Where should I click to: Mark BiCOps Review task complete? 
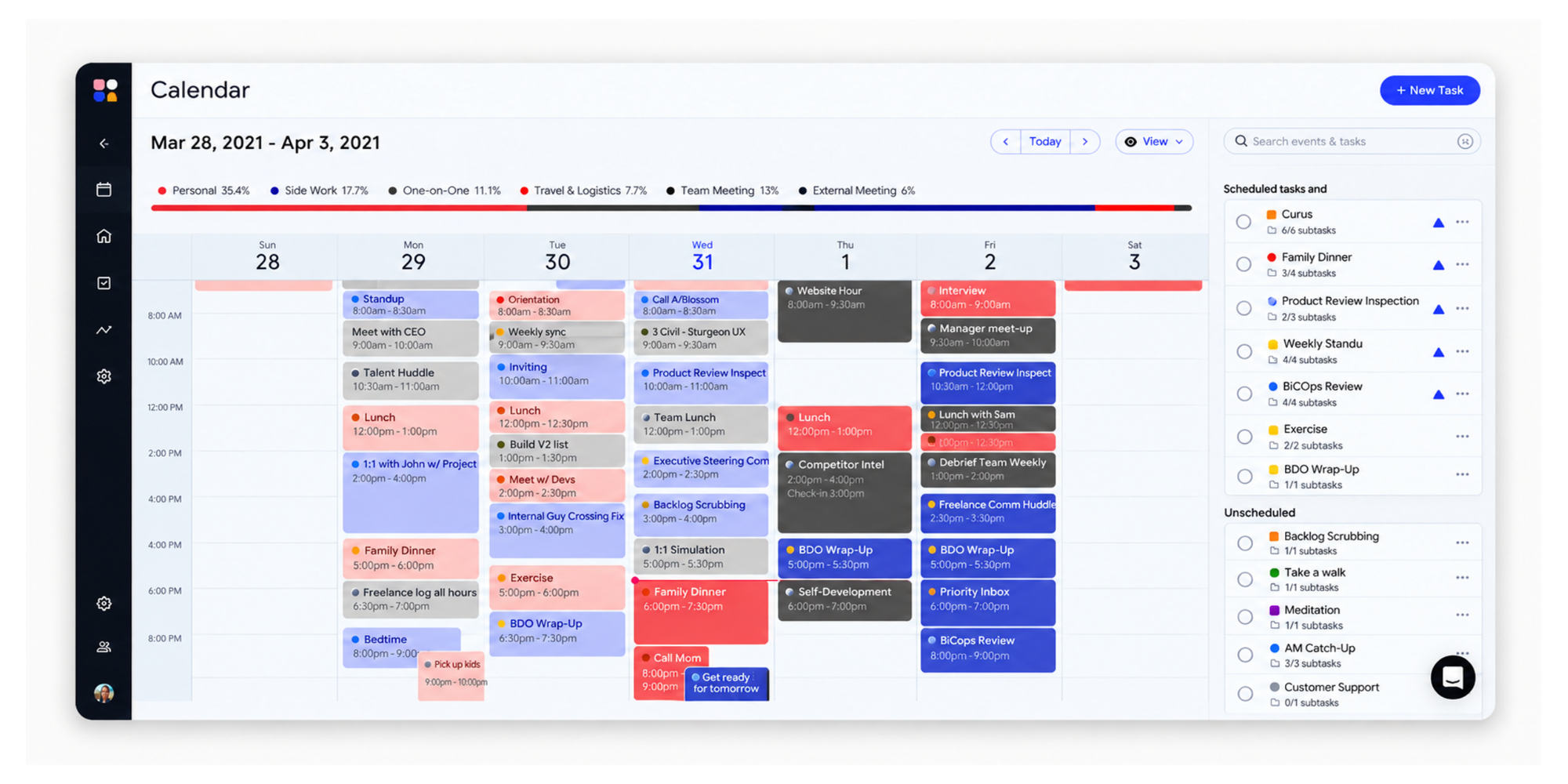click(x=1243, y=394)
